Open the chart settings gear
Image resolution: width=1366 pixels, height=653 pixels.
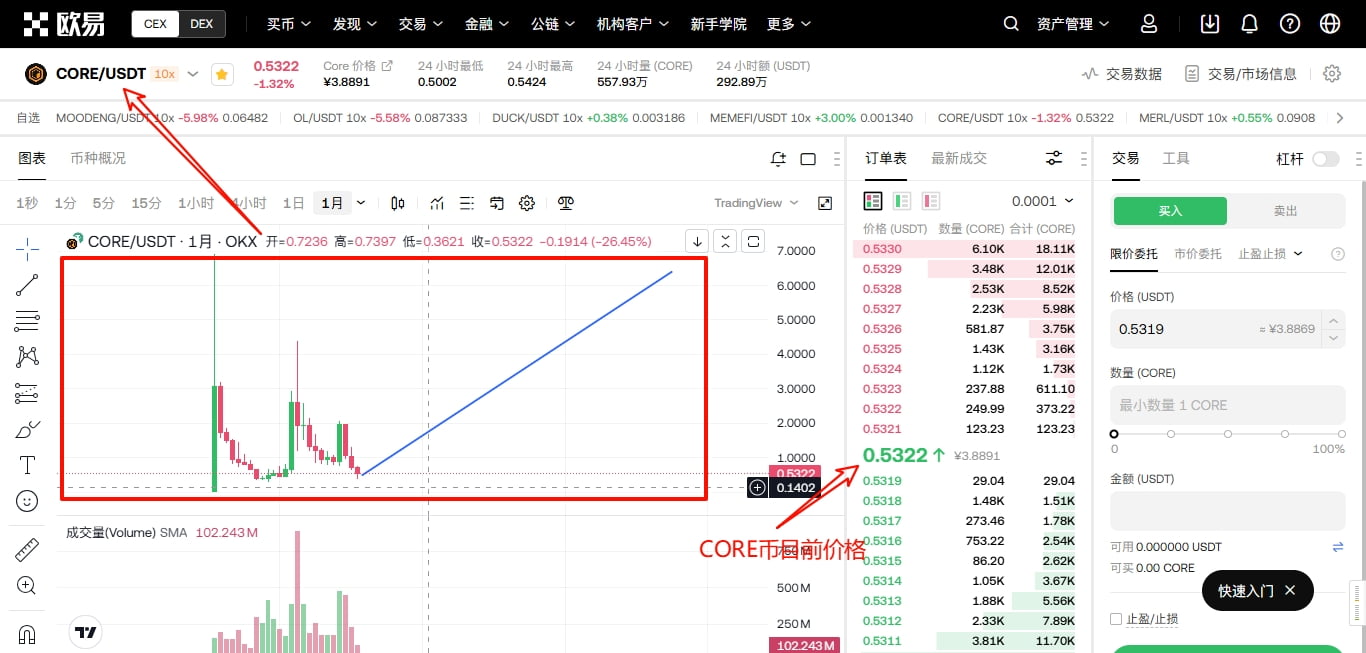(x=527, y=202)
